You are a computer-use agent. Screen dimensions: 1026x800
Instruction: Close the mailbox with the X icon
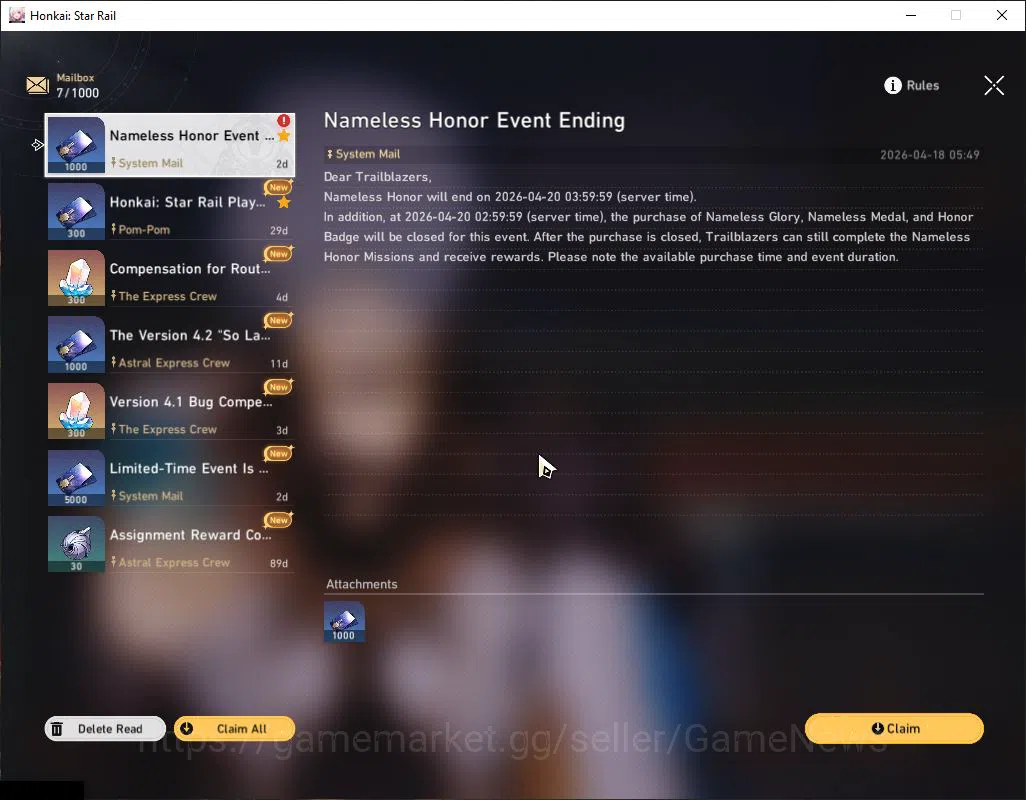point(994,85)
